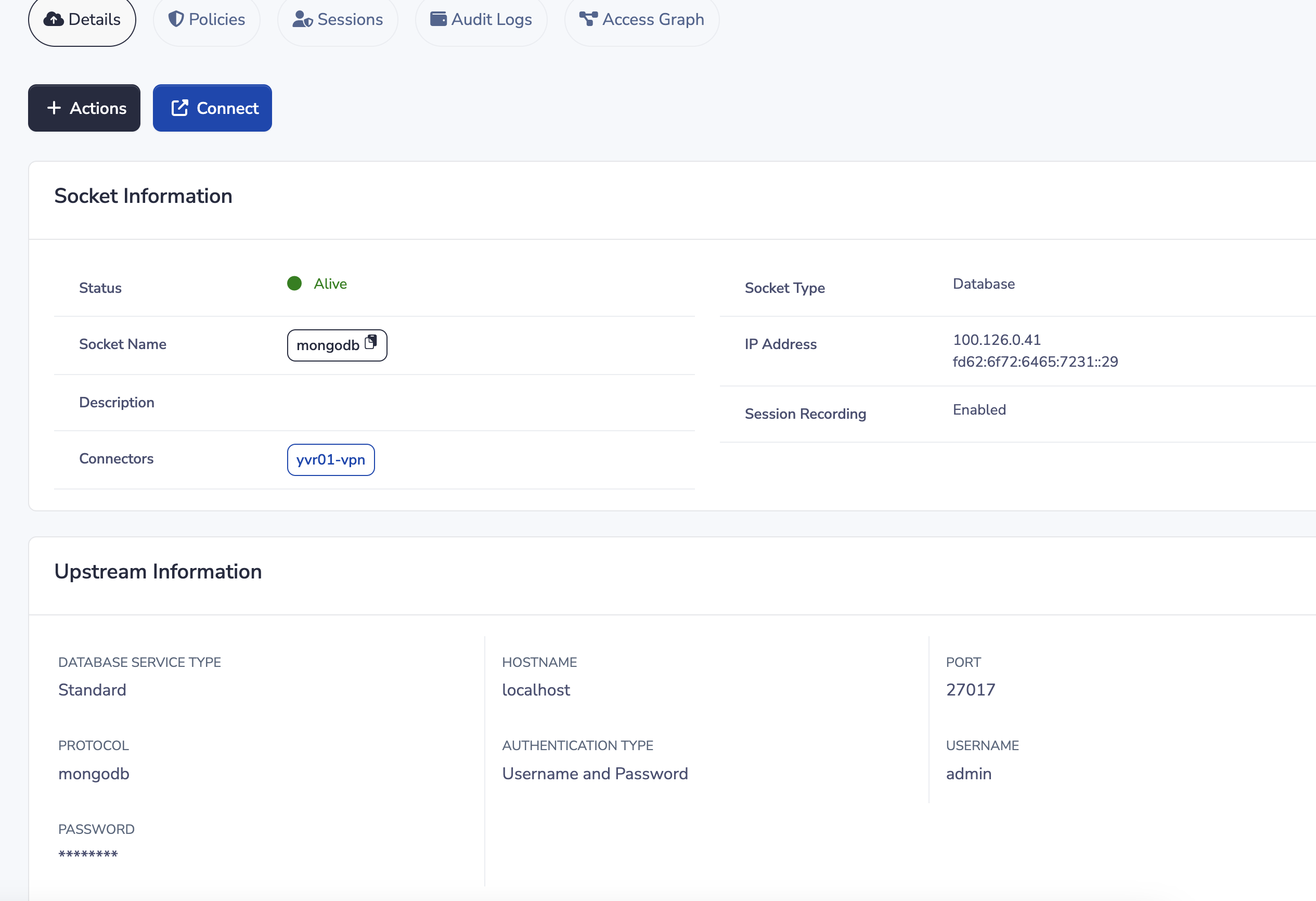Select the port value 27017
The image size is (1316, 901).
[x=971, y=690]
